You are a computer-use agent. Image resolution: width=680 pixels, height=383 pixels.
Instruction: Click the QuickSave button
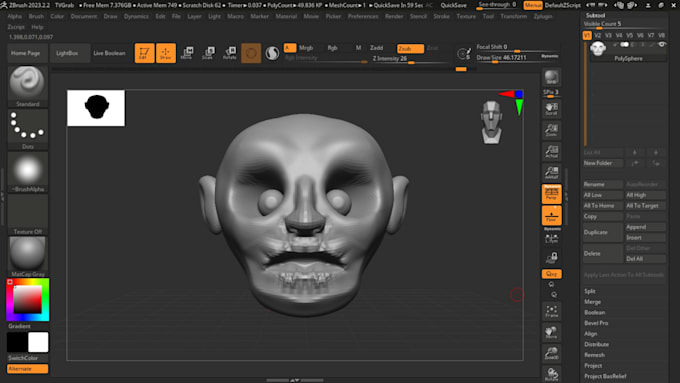(454, 5)
